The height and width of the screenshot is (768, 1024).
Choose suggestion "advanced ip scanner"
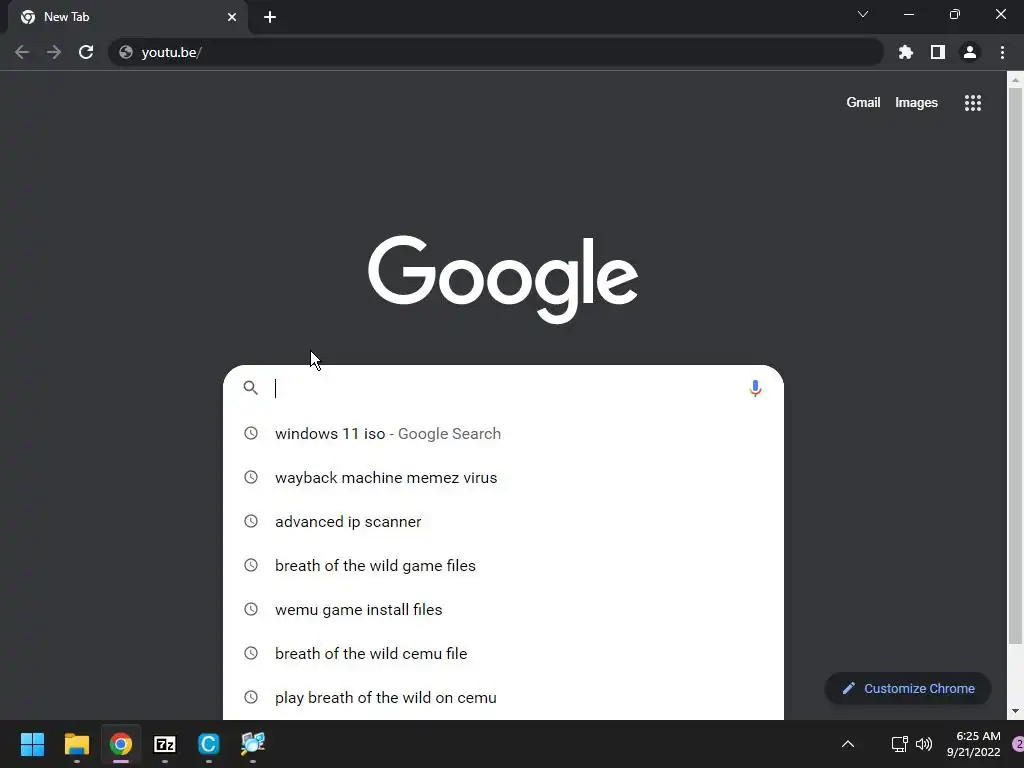click(x=503, y=521)
